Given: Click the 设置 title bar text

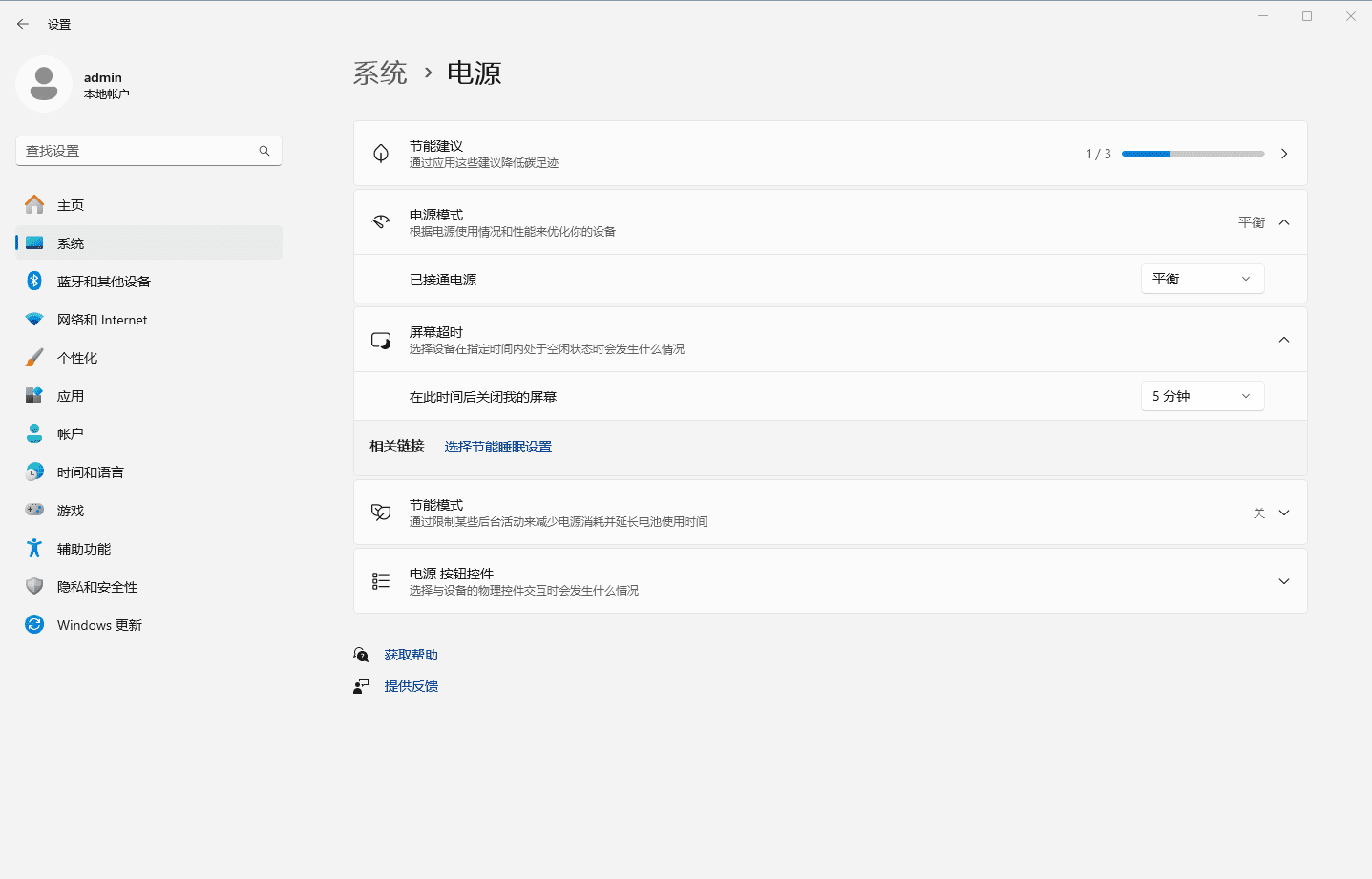Looking at the screenshot, I should click(59, 24).
